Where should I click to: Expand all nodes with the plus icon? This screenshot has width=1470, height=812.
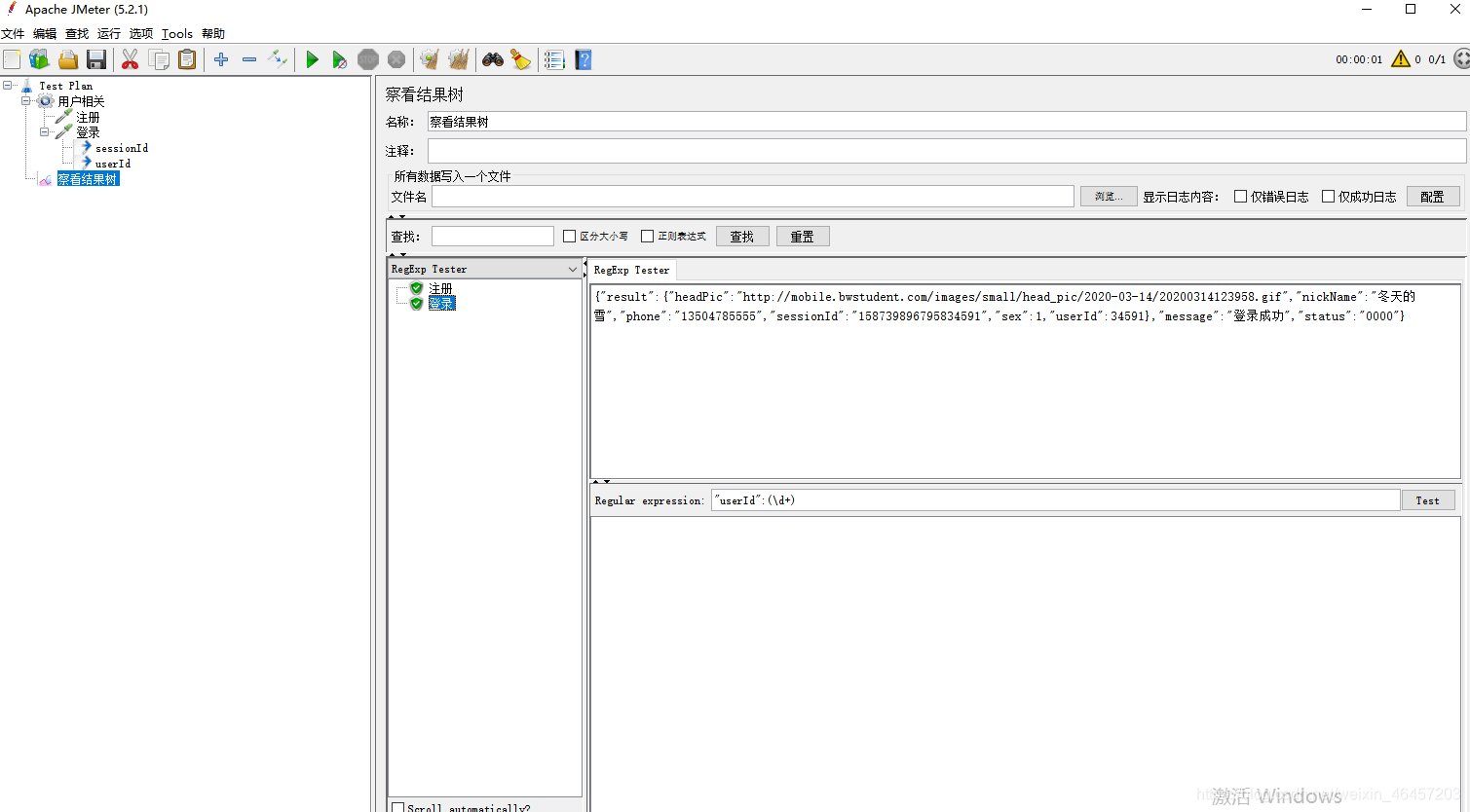coord(221,60)
